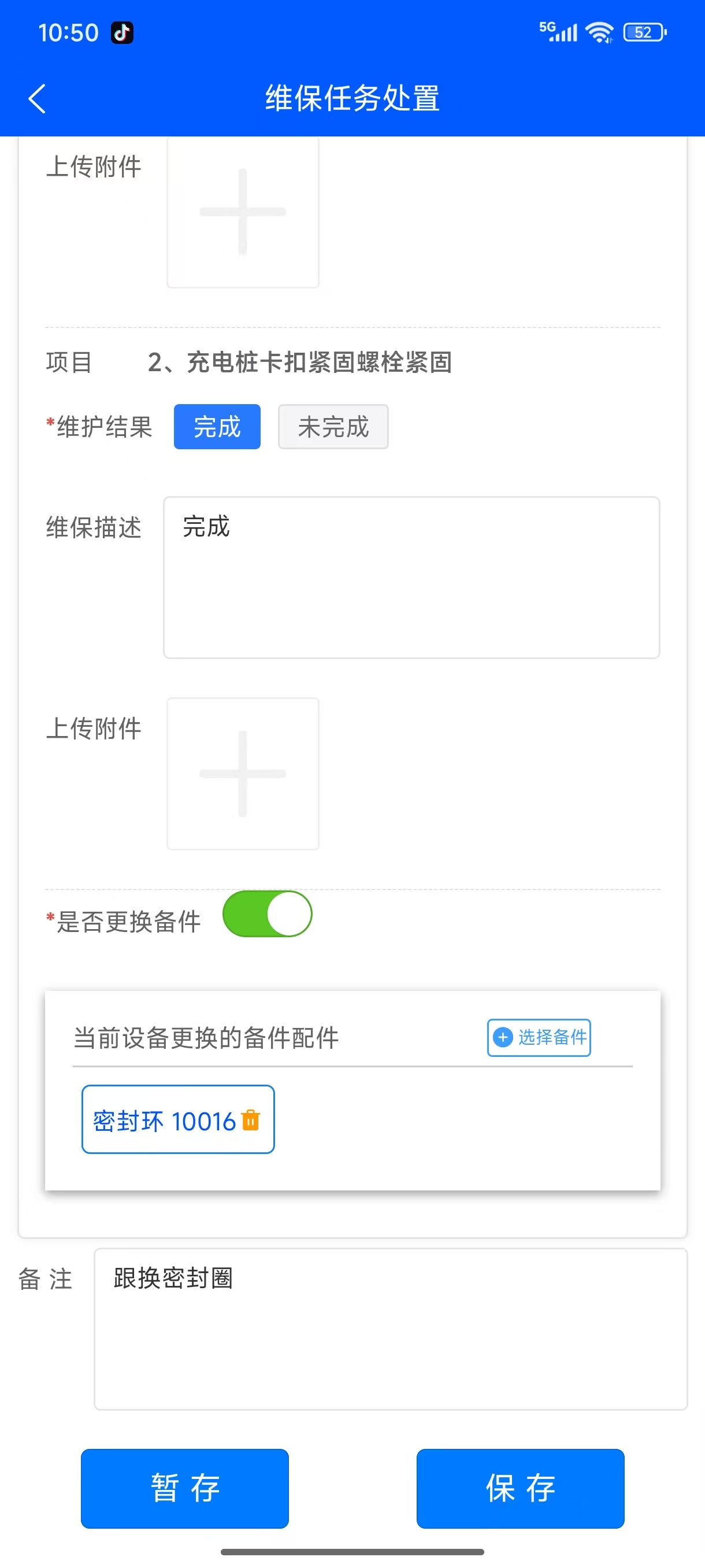Toggle the 是否更换备件 switch off
This screenshot has width=705, height=1568.
tap(268, 914)
